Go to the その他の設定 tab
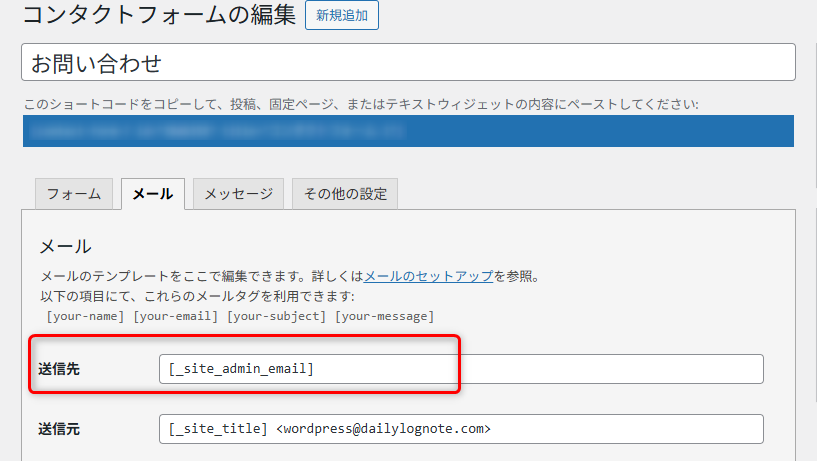The width and height of the screenshot is (817, 461). click(x=345, y=194)
